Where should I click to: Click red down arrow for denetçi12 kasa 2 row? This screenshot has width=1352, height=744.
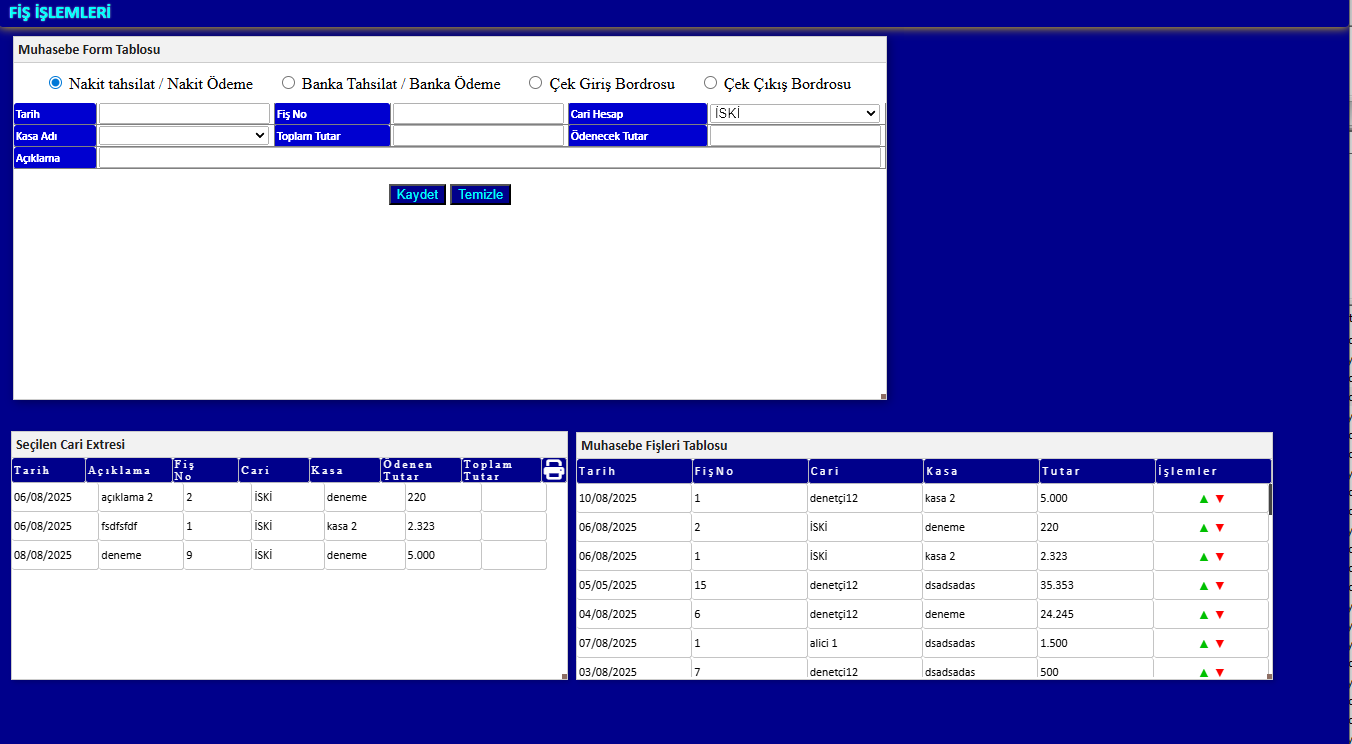point(1220,499)
